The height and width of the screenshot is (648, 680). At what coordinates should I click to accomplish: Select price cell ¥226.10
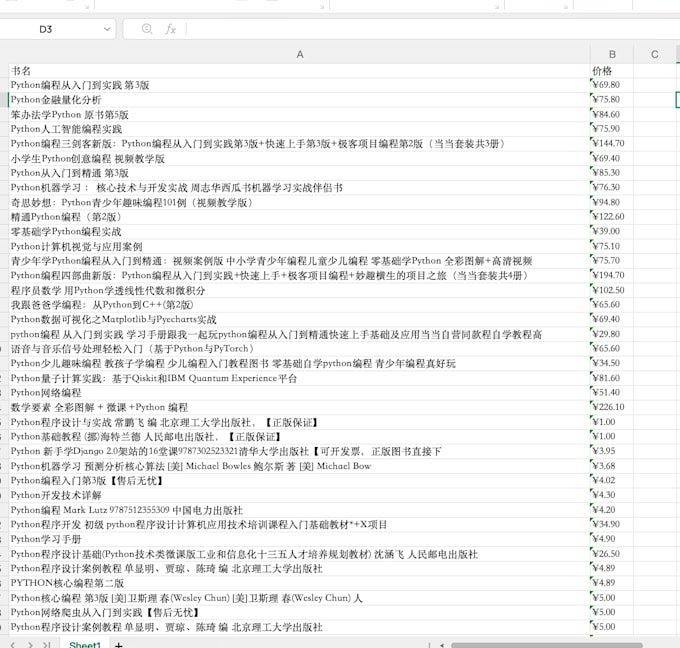pyautogui.click(x=612, y=407)
